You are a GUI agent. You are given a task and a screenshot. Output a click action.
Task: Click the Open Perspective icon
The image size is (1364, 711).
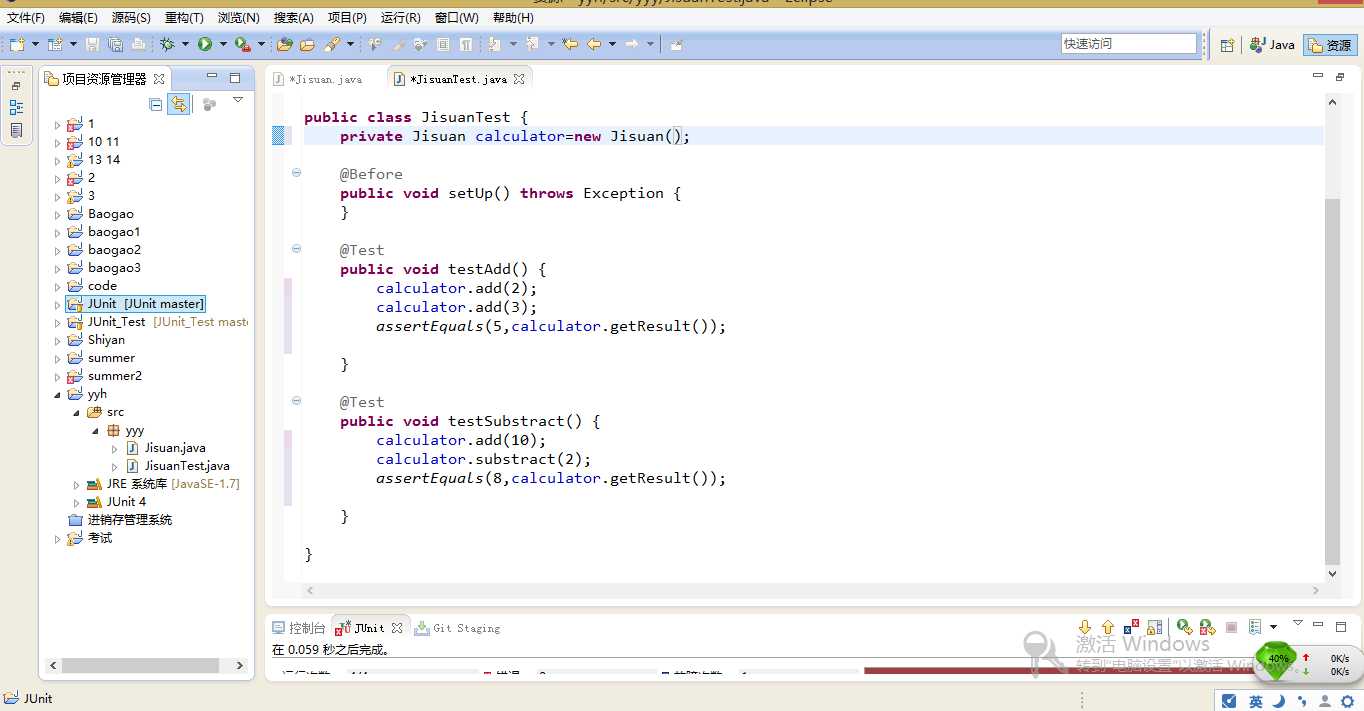1227,44
